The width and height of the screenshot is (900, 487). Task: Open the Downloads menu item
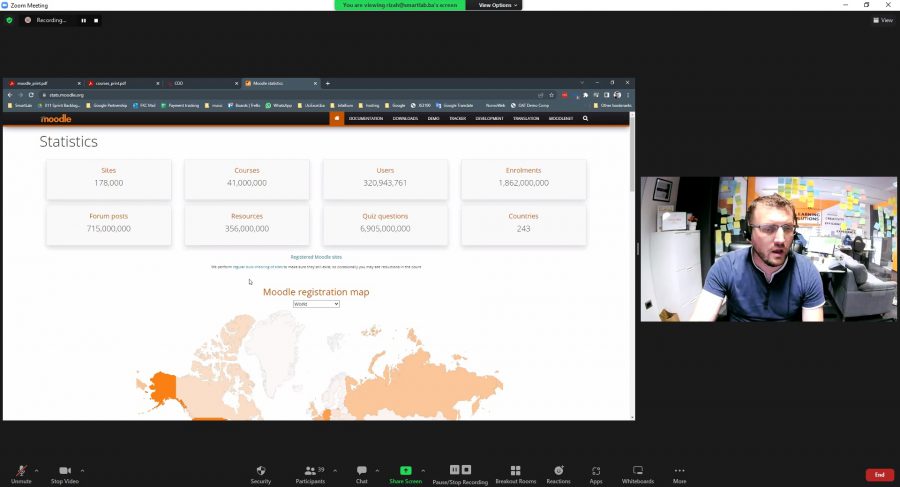[405, 118]
